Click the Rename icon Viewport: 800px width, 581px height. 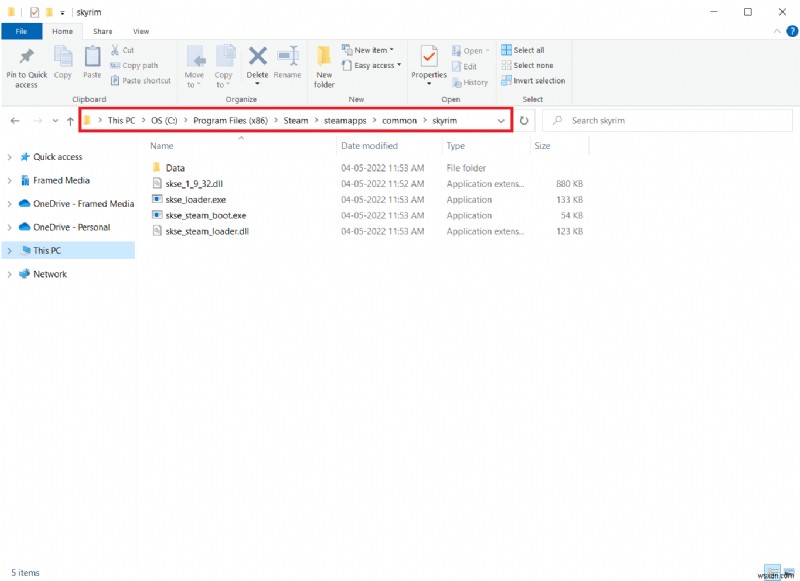(x=288, y=56)
